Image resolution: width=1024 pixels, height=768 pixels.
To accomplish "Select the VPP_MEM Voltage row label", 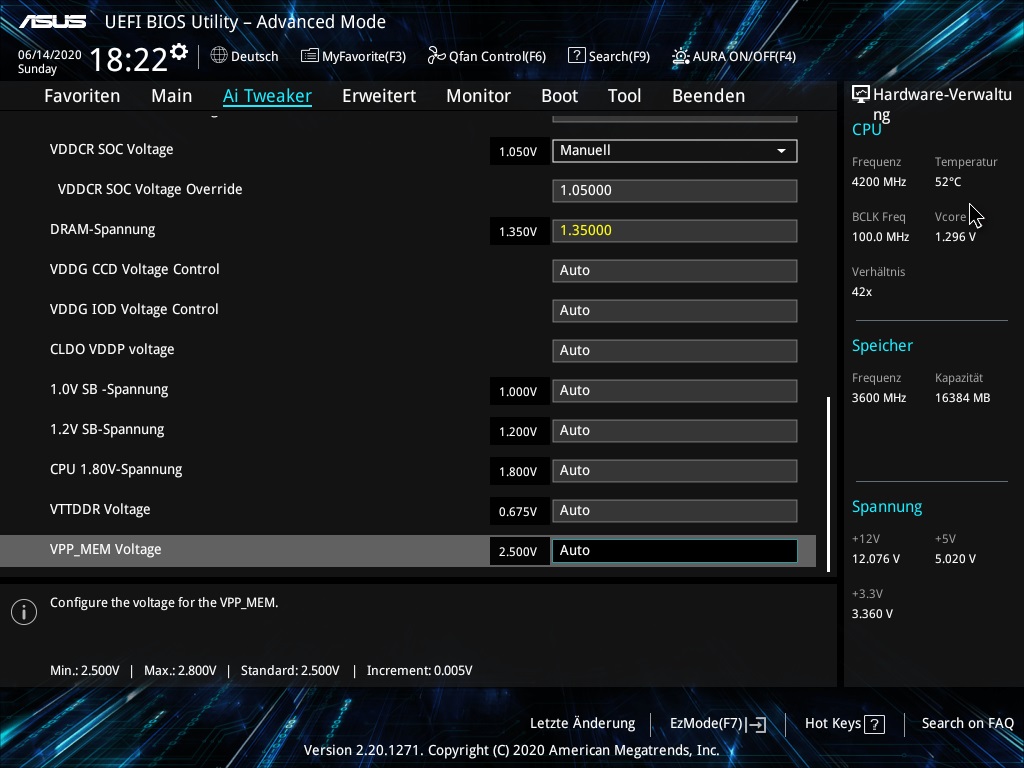I will [x=106, y=550].
